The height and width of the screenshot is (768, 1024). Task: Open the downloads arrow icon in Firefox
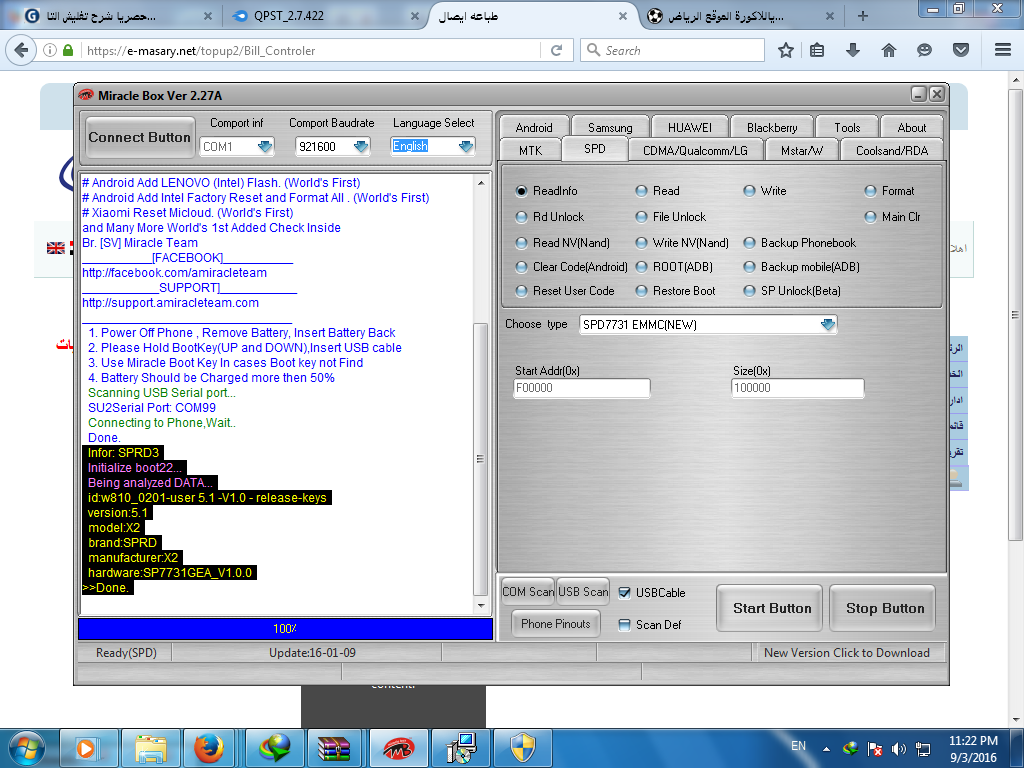pyautogui.click(x=852, y=50)
